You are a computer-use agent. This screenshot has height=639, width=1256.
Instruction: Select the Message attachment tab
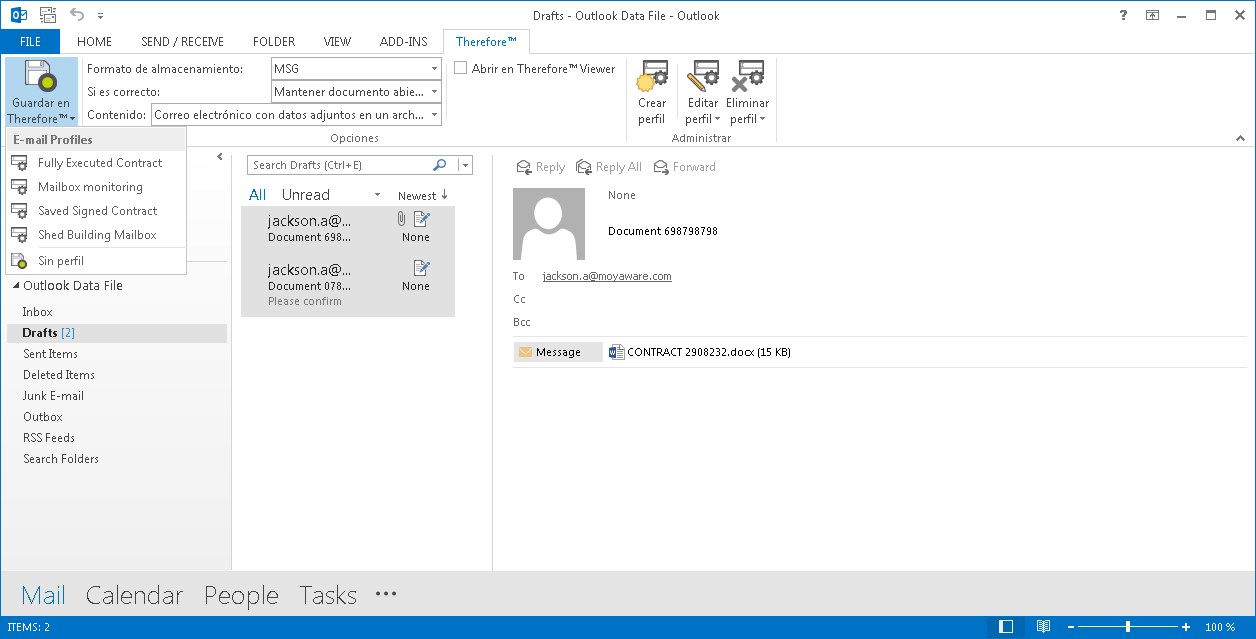tap(558, 352)
